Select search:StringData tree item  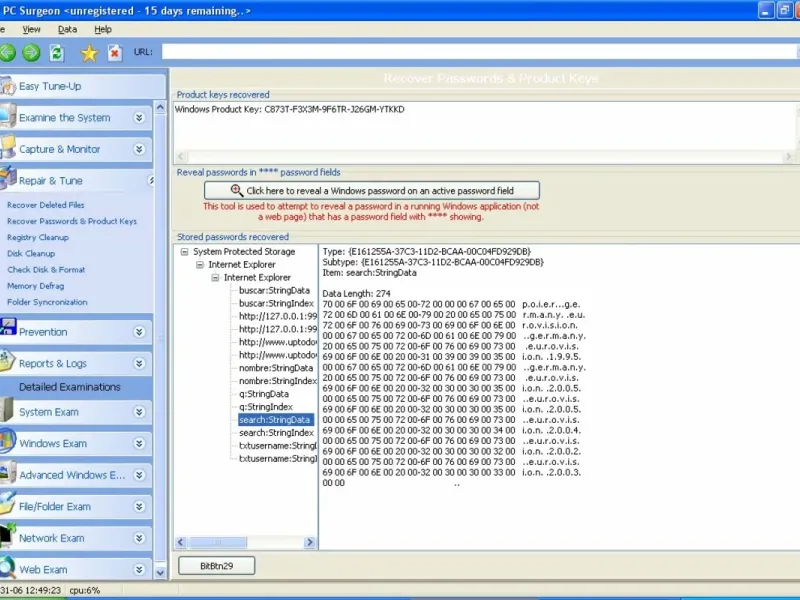pyautogui.click(x=274, y=420)
